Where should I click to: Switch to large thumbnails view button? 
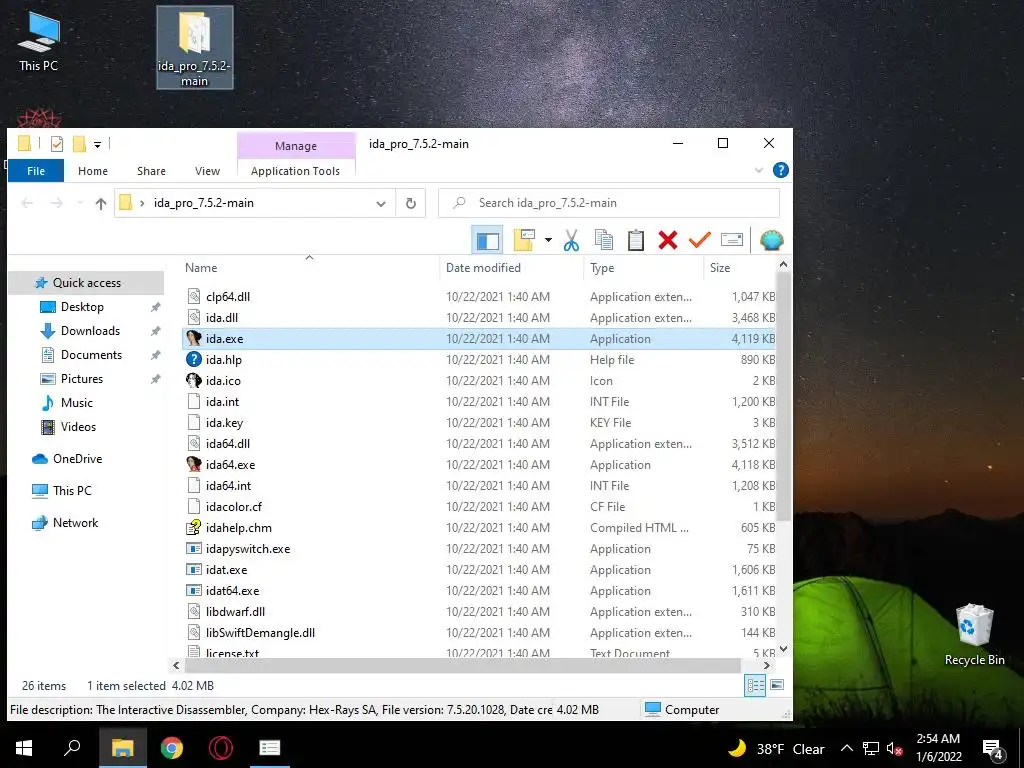click(776, 685)
